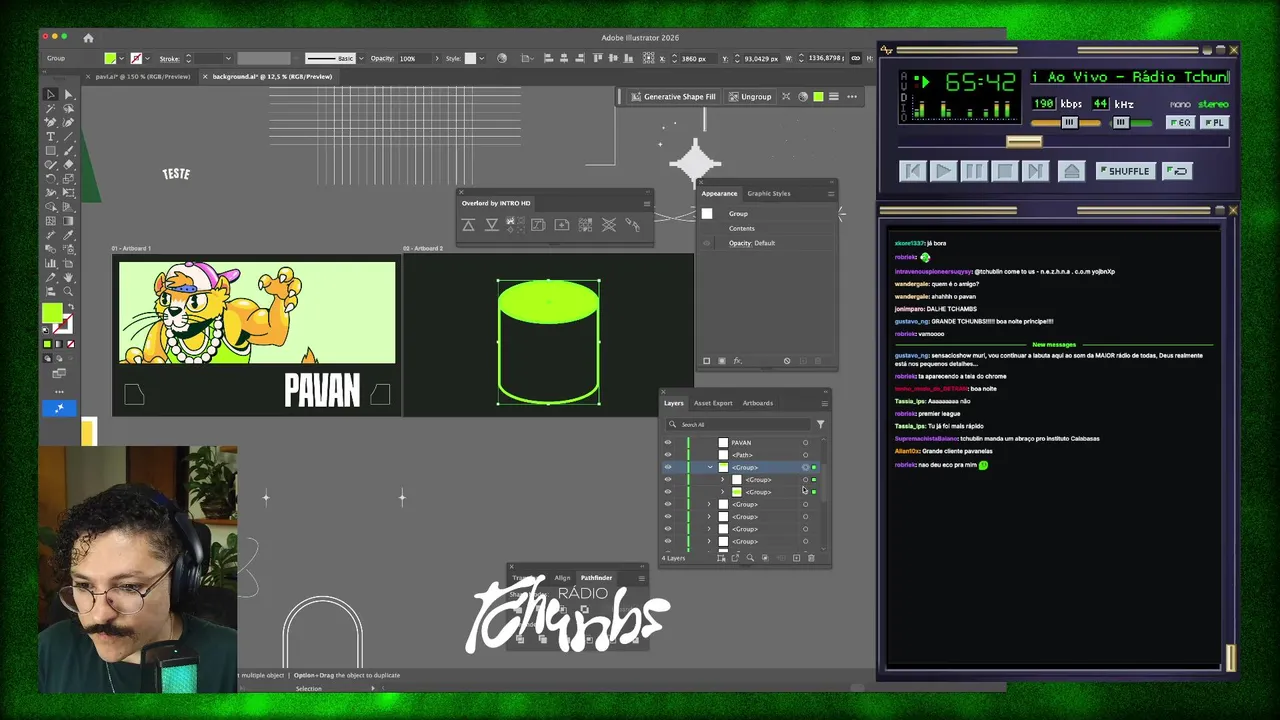Click Collect for Export icon in Layers panel
This screenshot has width=1280, height=720.
click(x=735, y=558)
